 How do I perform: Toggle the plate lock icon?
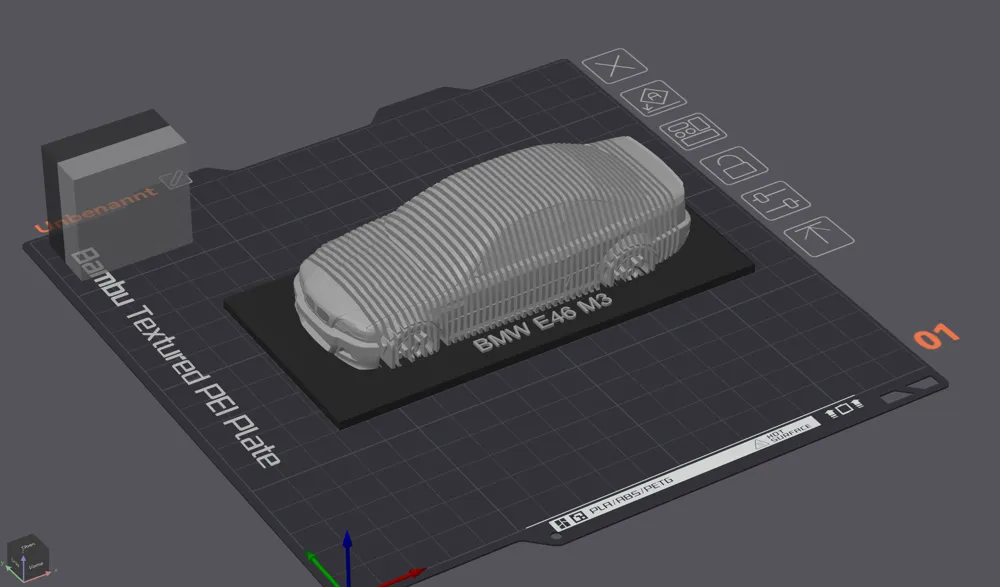pyautogui.click(x=733, y=166)
